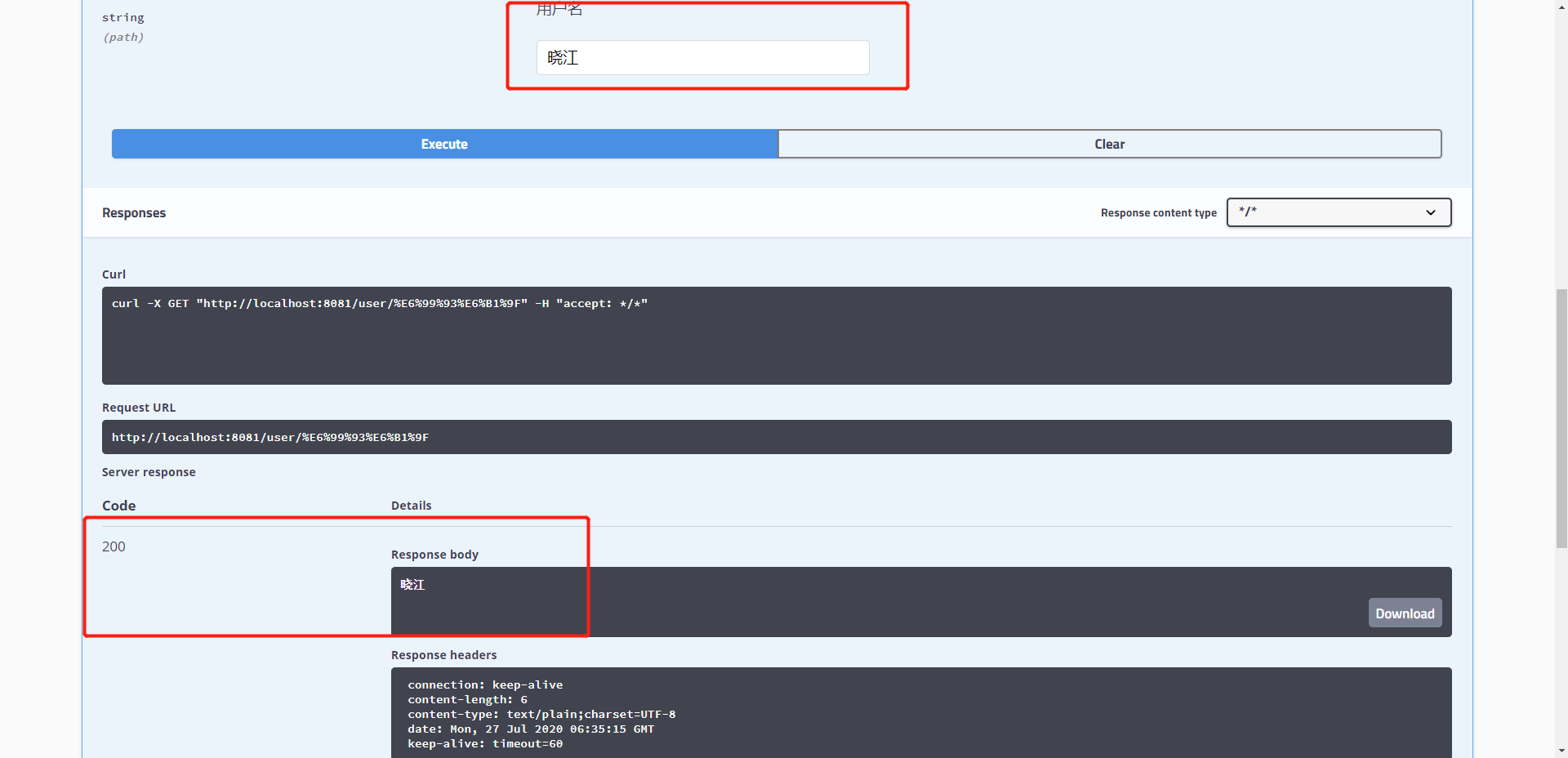Image resolution: width=1568 pixels, height=758 pixels.
Task: Click the scrollbar down arrow
Action: coord(1561,751)
